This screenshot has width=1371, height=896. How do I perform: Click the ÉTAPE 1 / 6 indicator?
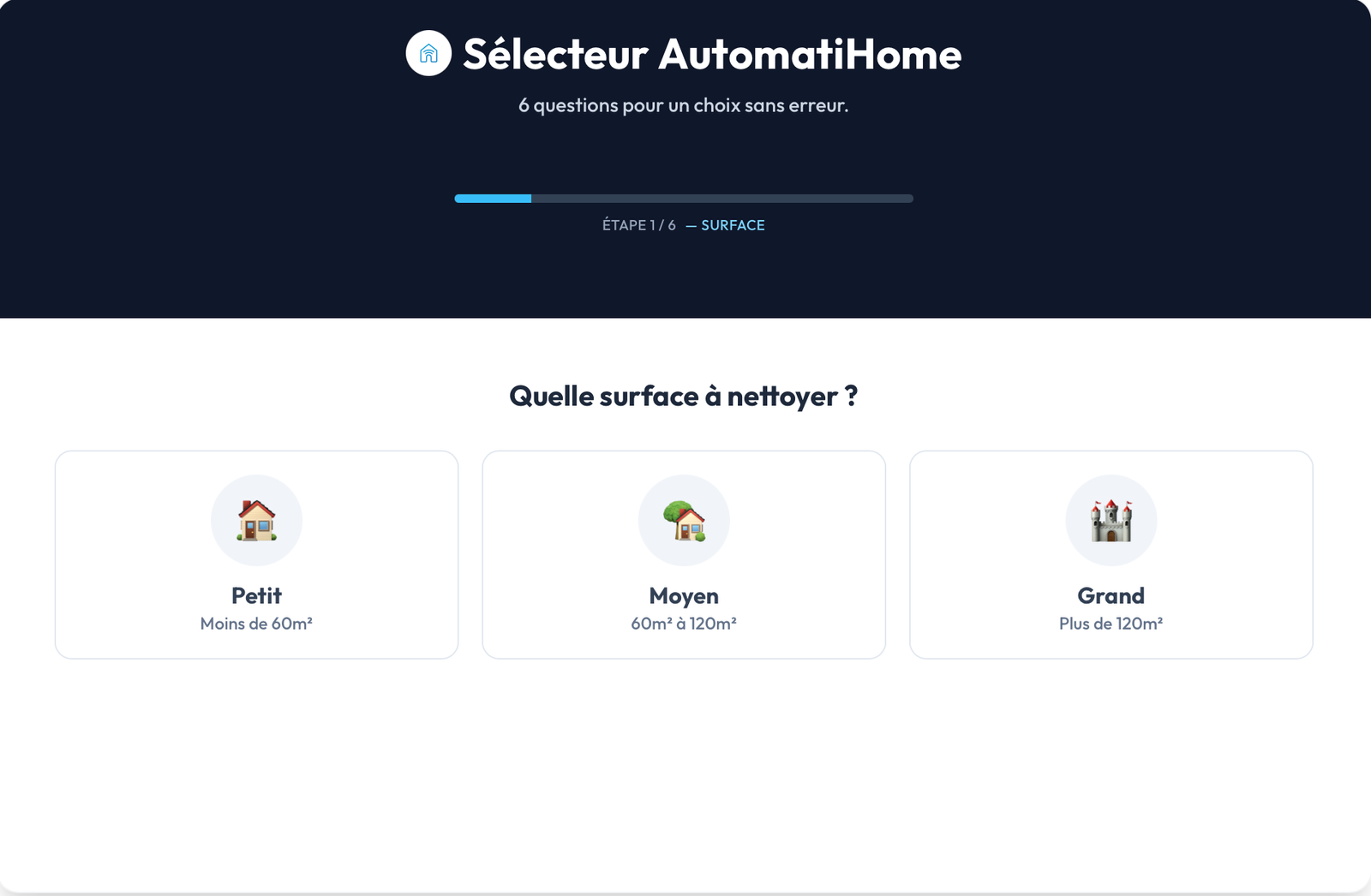click(638, 225)
